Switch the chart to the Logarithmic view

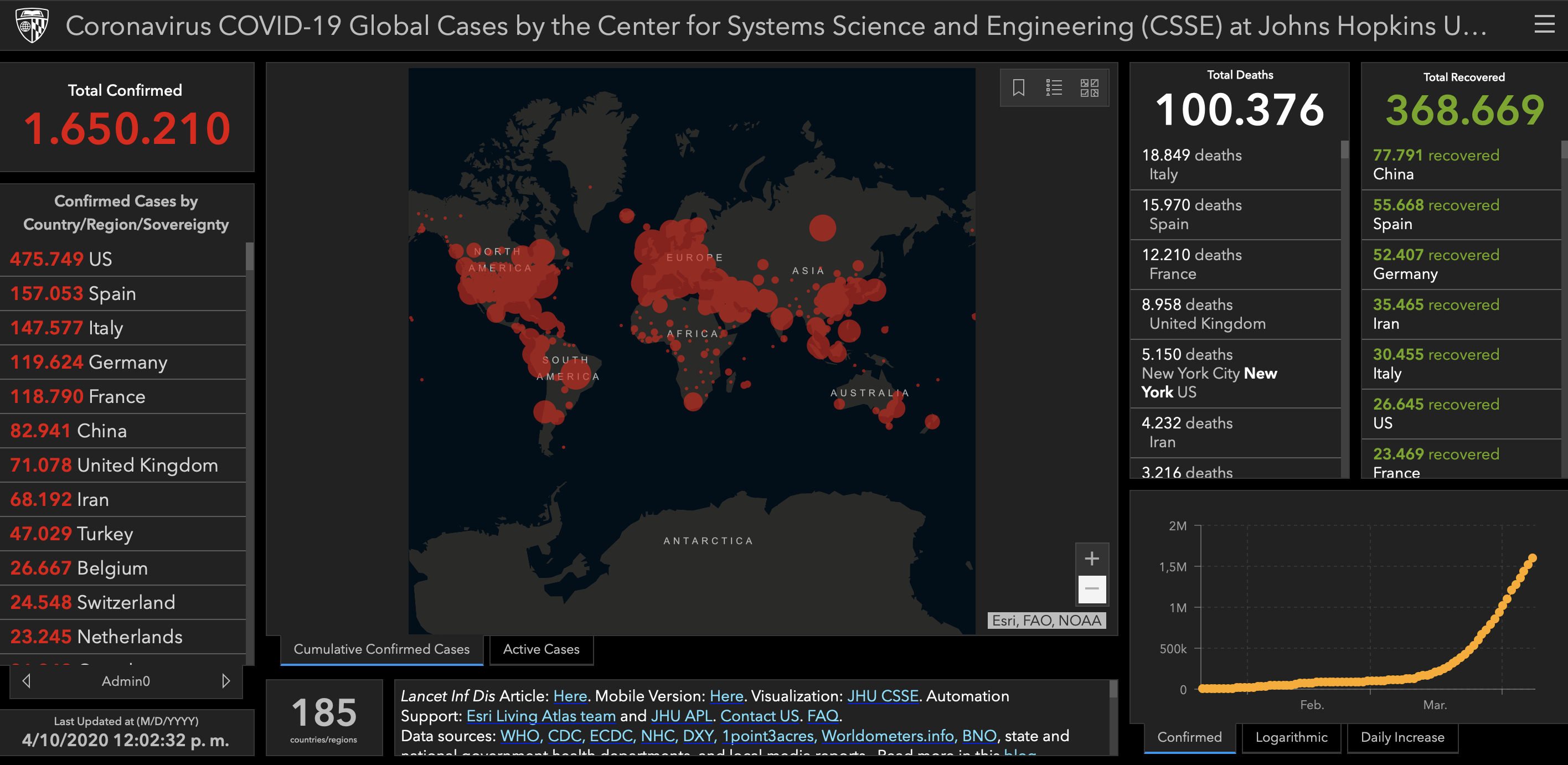point(1291,737)
